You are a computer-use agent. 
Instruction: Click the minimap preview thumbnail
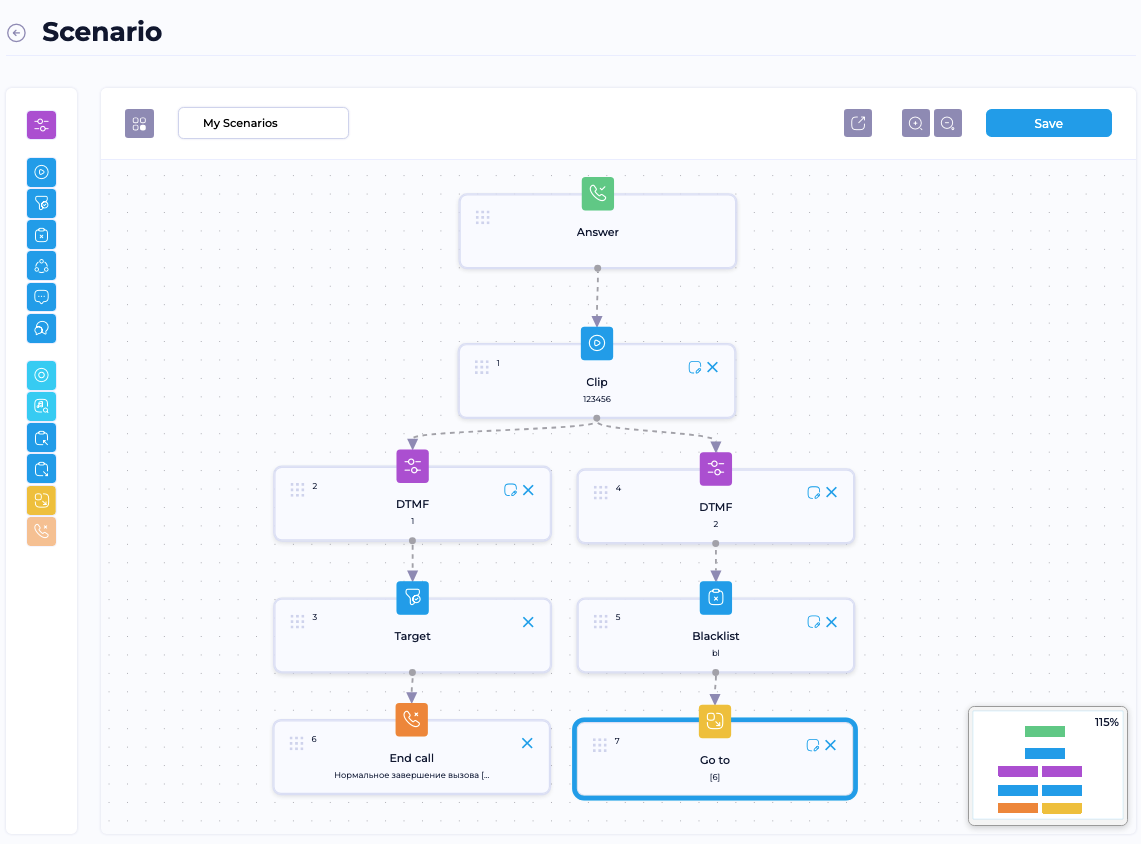tap(1048, 766)
